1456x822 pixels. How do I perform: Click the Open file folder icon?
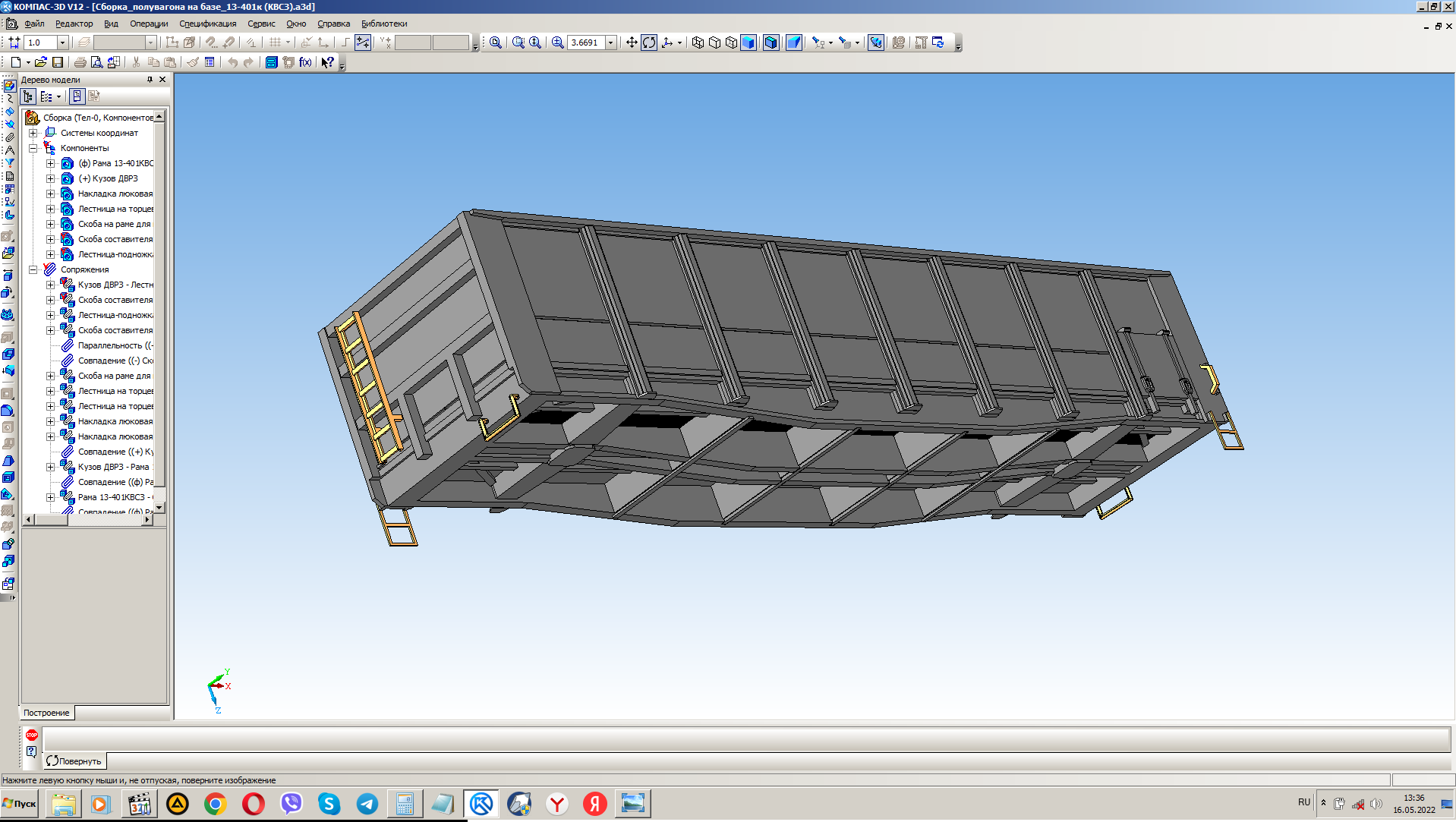tap(41, 62)
